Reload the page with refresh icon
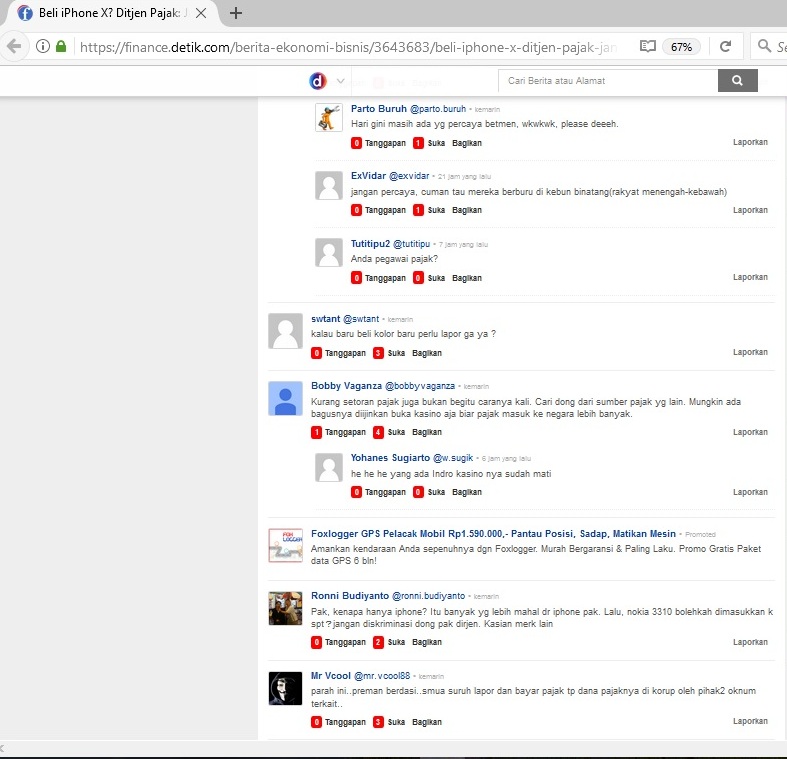Viewport: 787px width, 759px height. coord(725,46)
